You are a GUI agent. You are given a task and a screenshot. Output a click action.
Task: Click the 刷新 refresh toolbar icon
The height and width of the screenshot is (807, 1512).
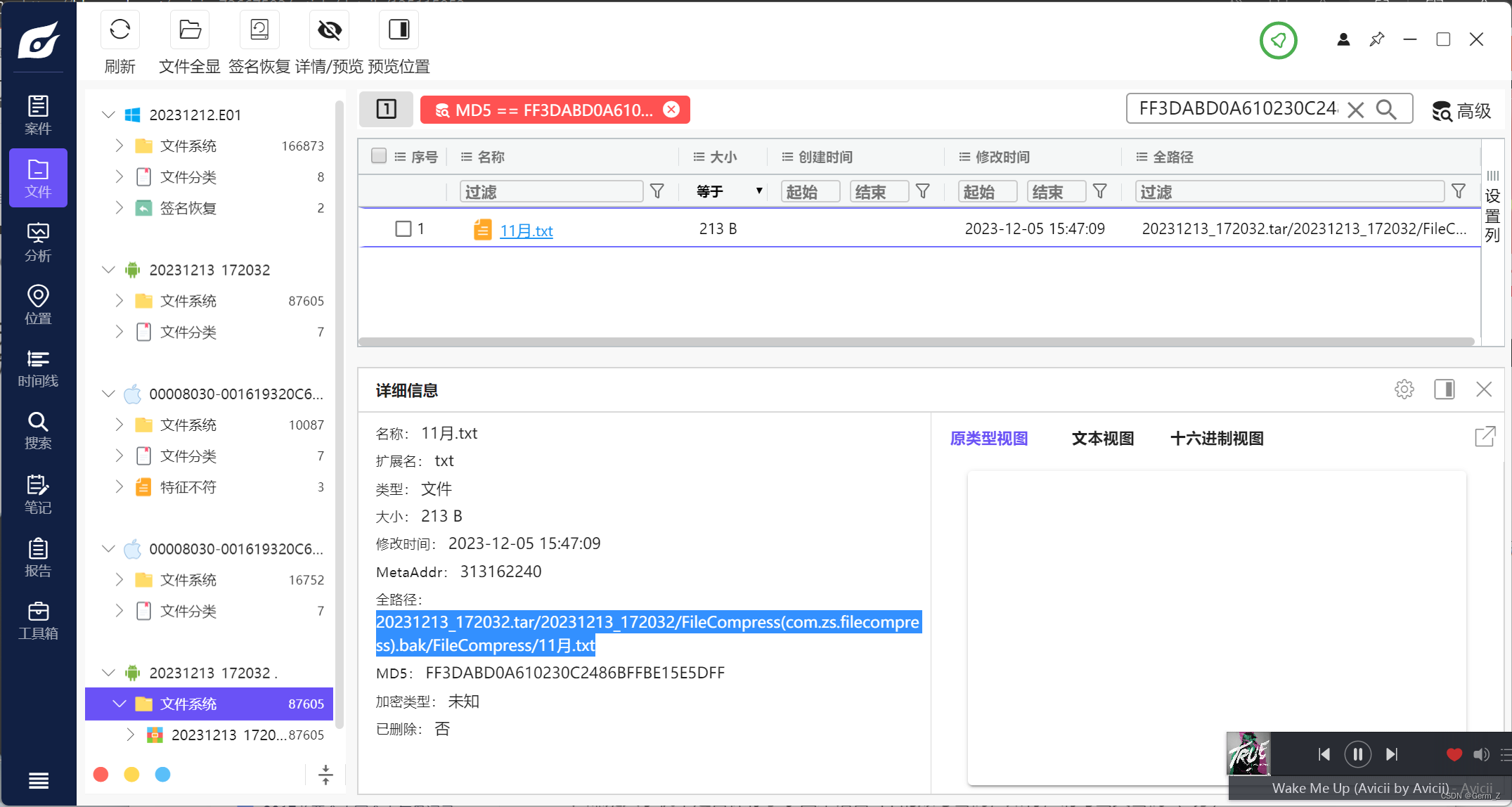[x=119, y=30]
